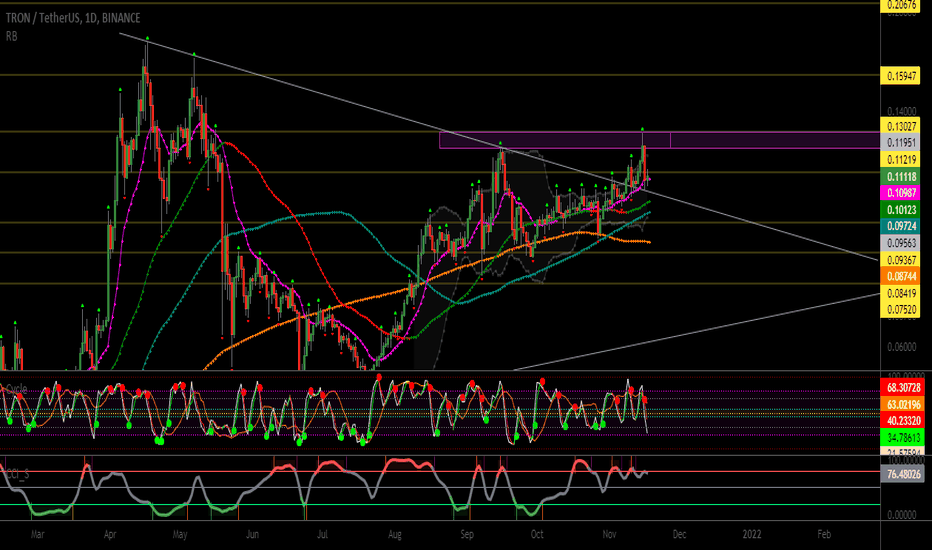932x550 pixels.
Task: Select the Cycle indicator pane label
Action: 16,389
